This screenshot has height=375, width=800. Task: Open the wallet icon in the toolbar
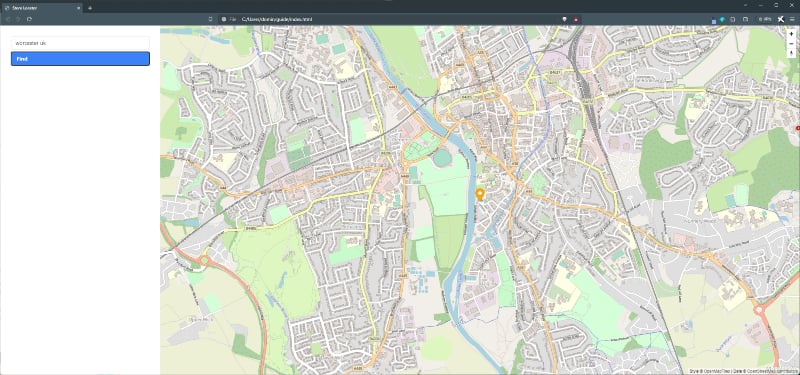click(745, 19)
